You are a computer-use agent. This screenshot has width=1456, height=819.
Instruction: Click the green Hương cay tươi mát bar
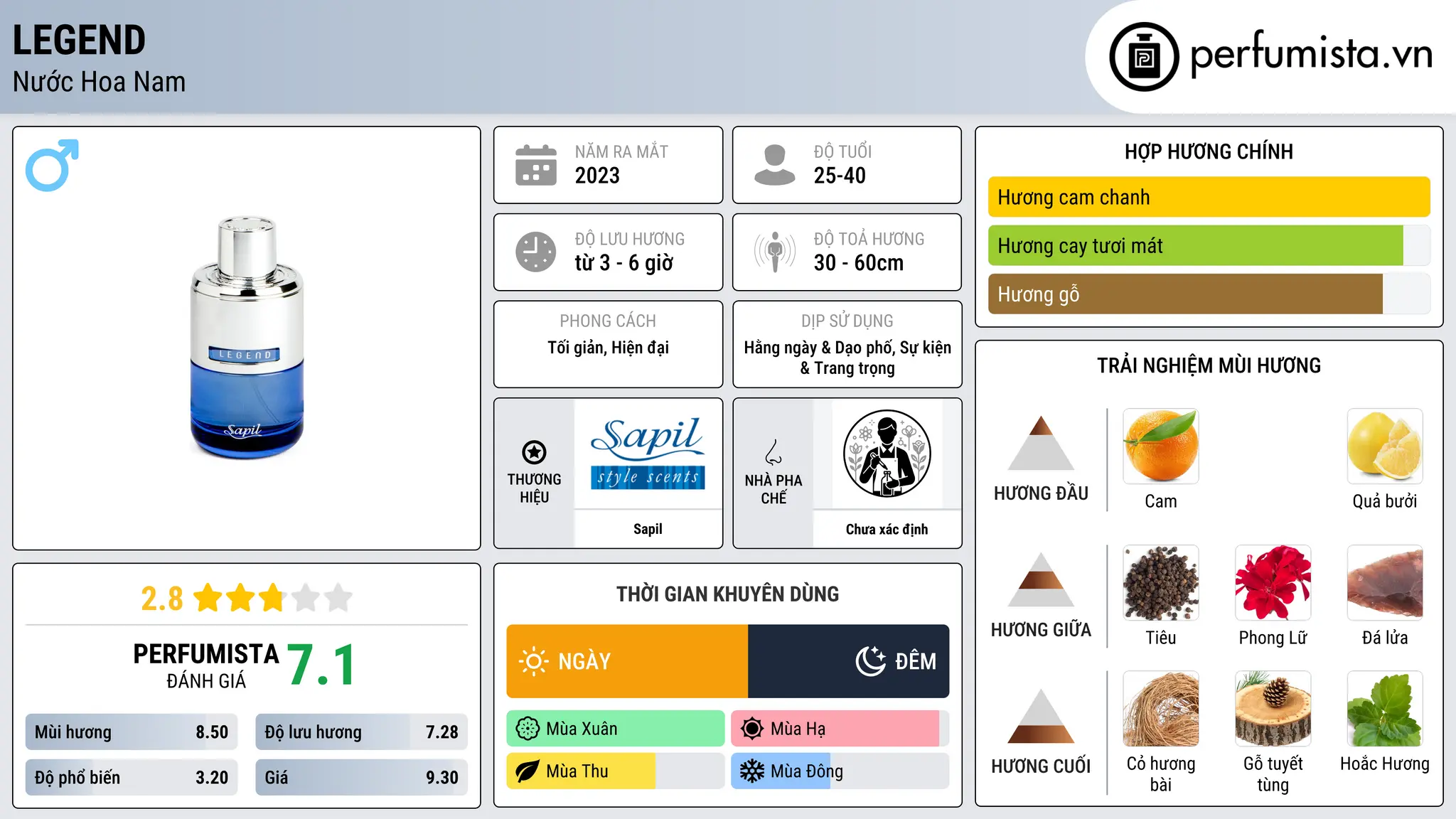(x=1196, y=245)
